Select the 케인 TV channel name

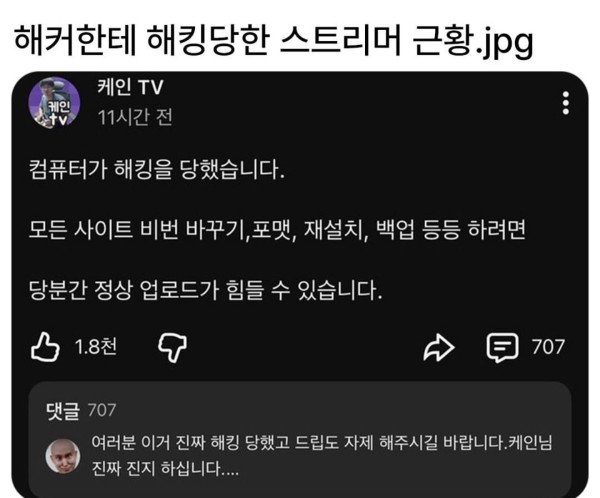click(x=130, y=87)
